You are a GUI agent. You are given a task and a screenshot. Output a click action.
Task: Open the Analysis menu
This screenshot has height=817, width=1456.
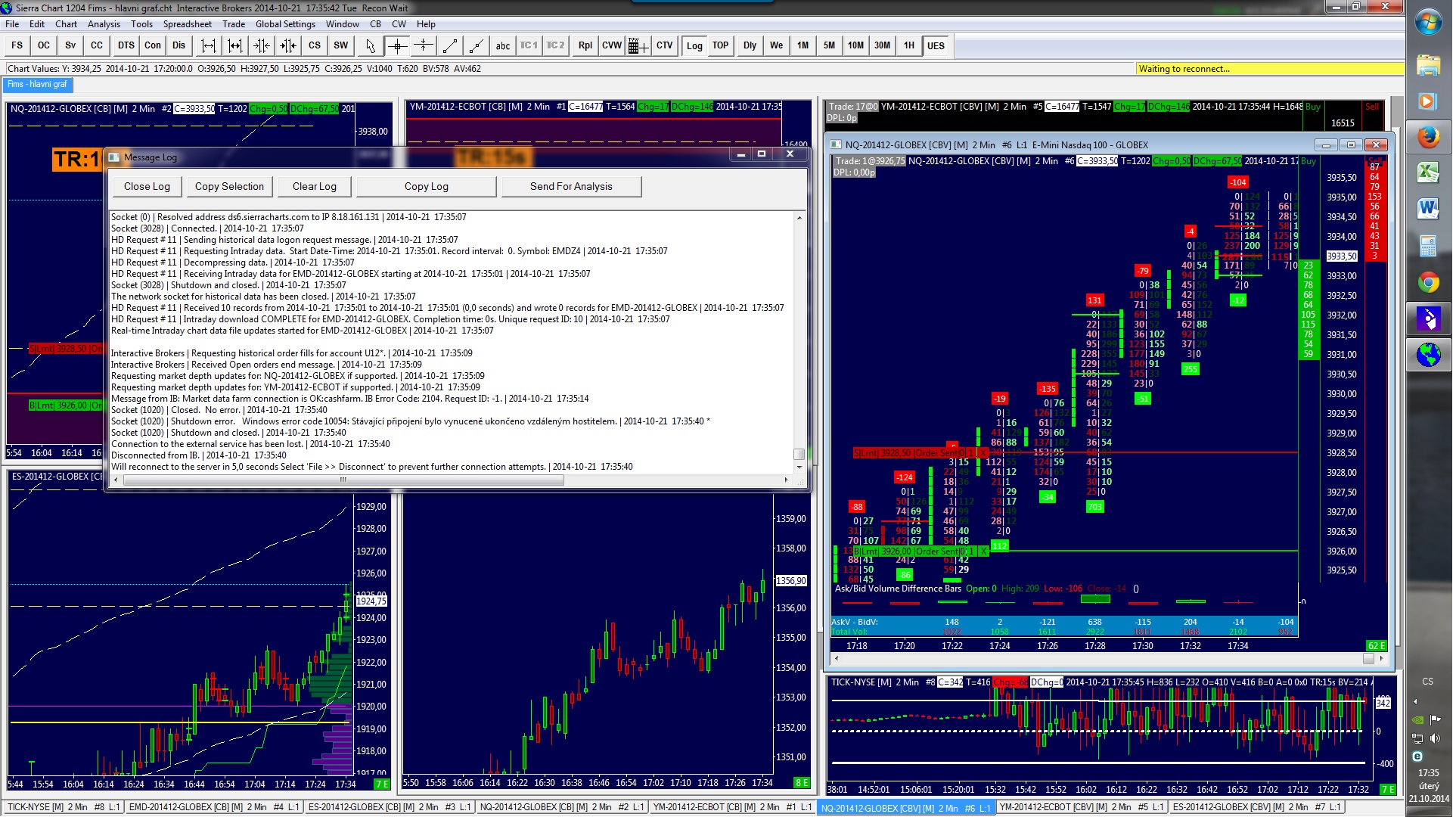point(104,24)
